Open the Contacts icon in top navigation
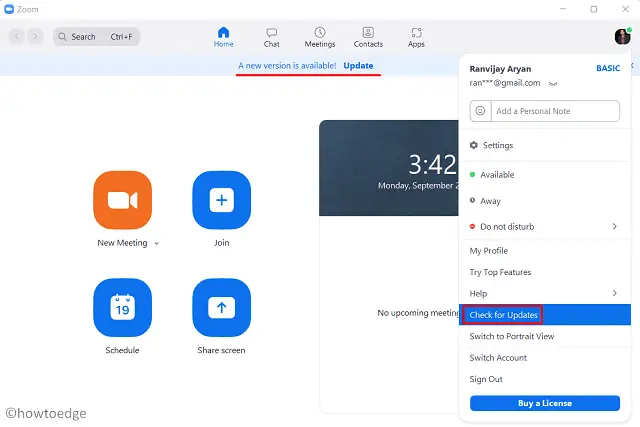Screen dimensions: 640x427 368,37
